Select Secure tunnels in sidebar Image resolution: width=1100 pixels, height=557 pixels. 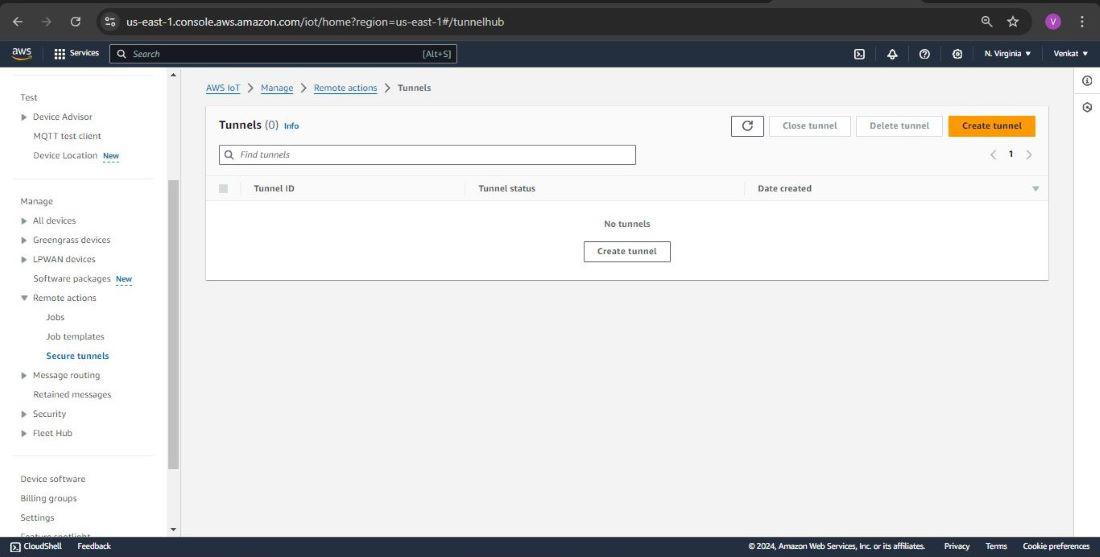(x=78, y=356)
